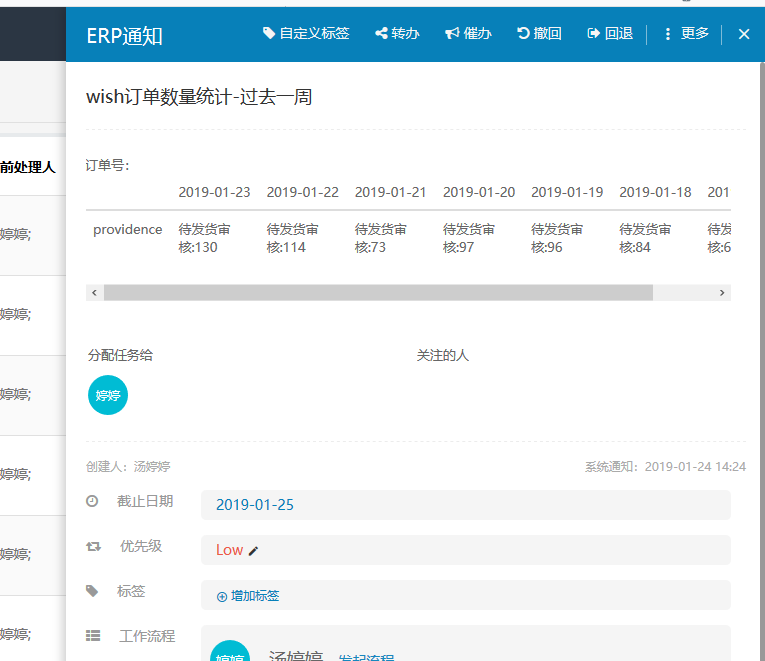Click the plus icon for 增加标签

(222, 596)
